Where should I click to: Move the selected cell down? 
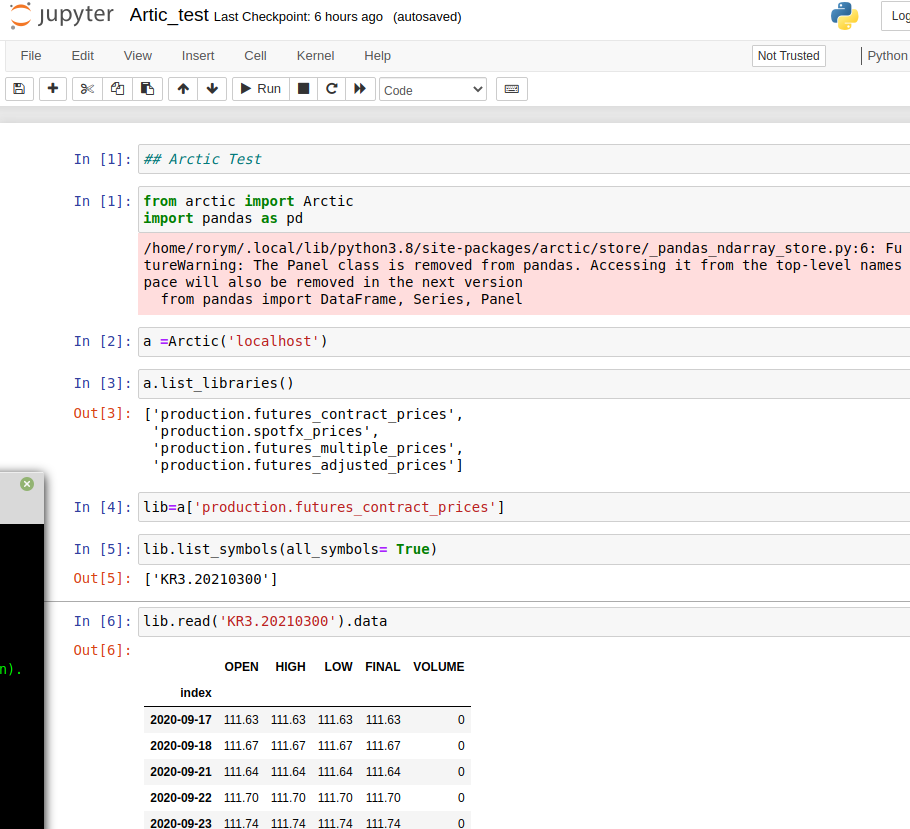pyautogui.click(x=213, y=89)
